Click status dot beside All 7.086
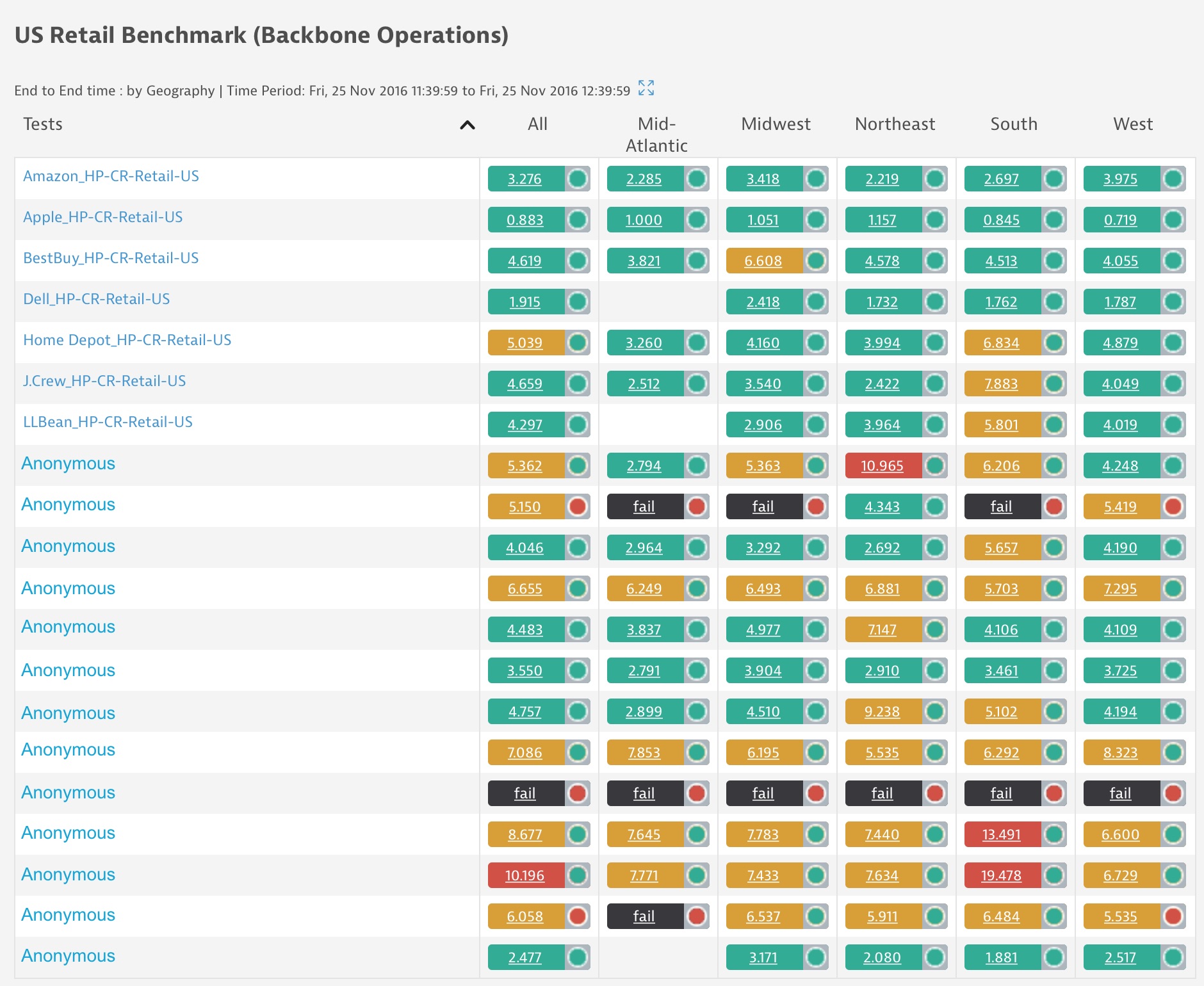Viewport: 1204px width, 986px height. (578, 752)
